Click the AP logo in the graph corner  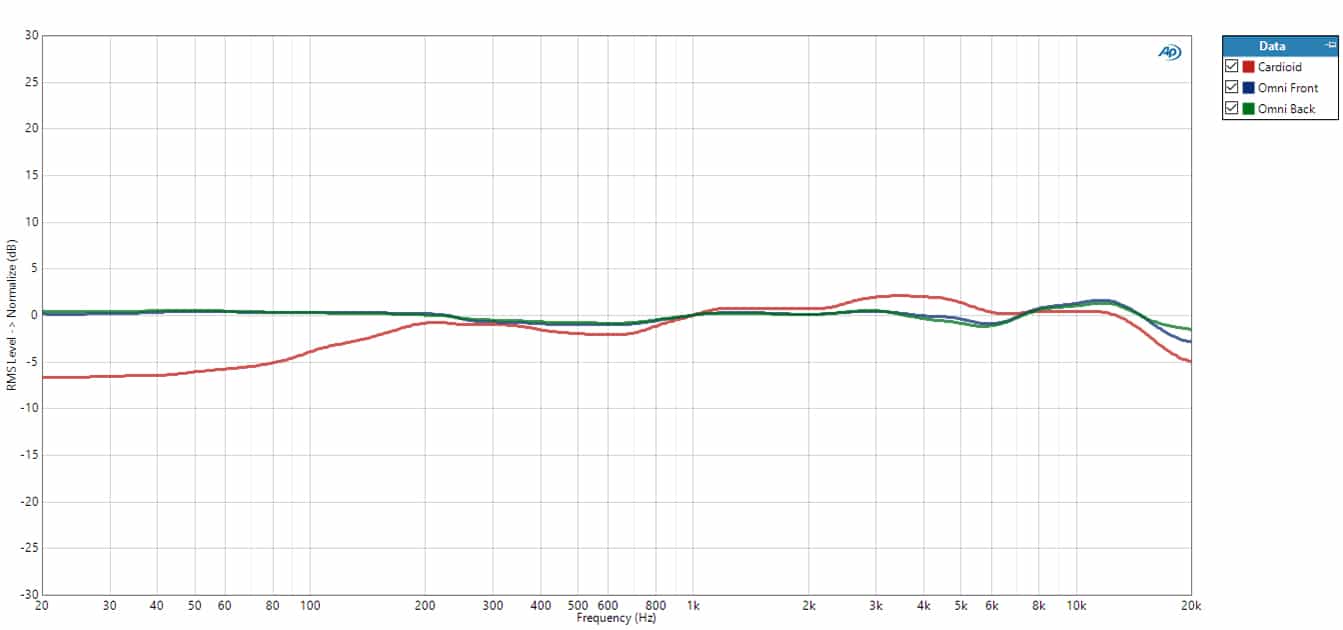[1169, 52]
